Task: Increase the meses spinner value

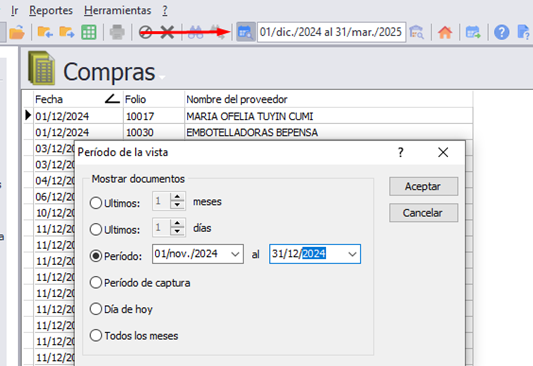Action: pos(177,197)
